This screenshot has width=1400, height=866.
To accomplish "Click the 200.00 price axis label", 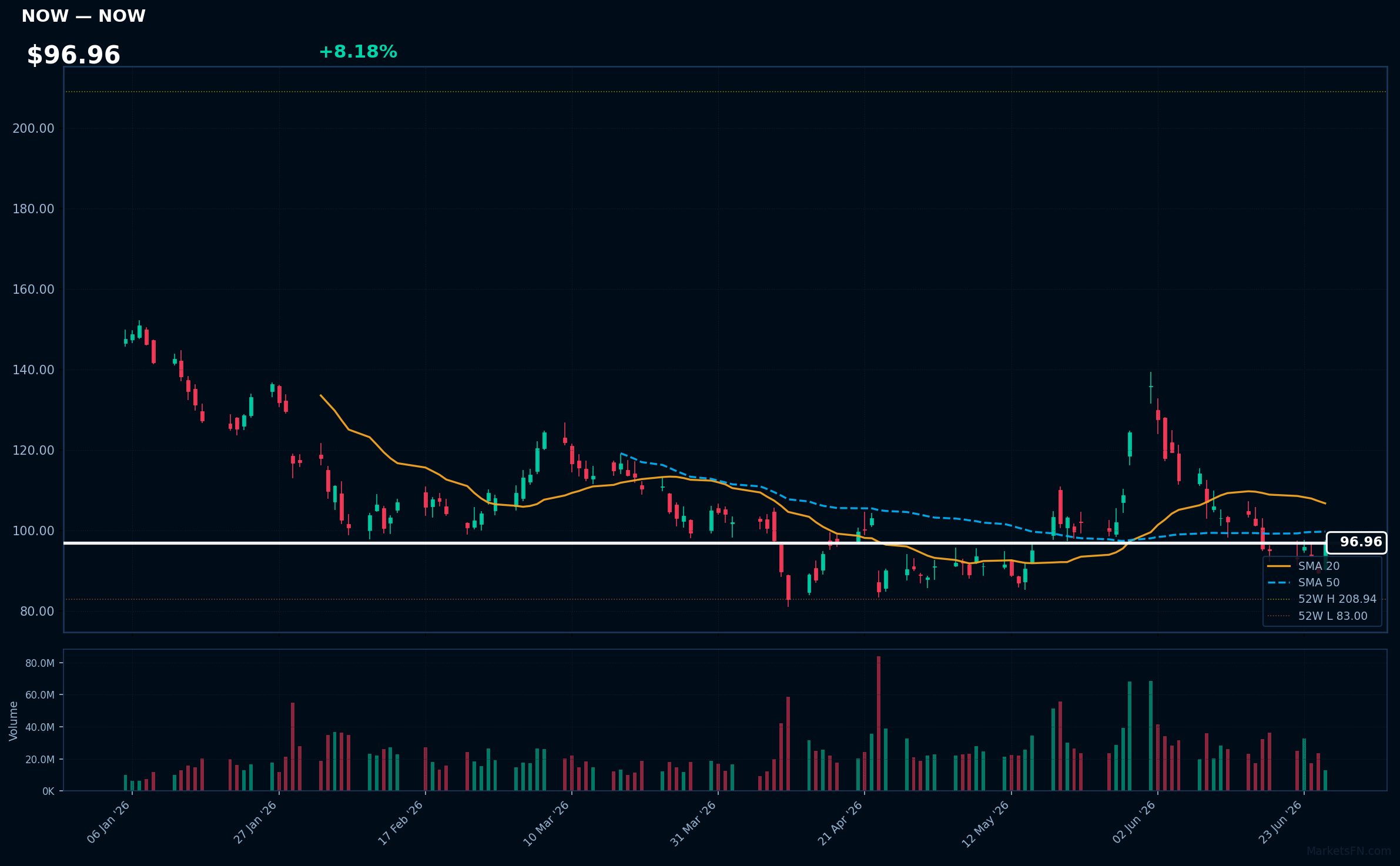I will (34, 129).
